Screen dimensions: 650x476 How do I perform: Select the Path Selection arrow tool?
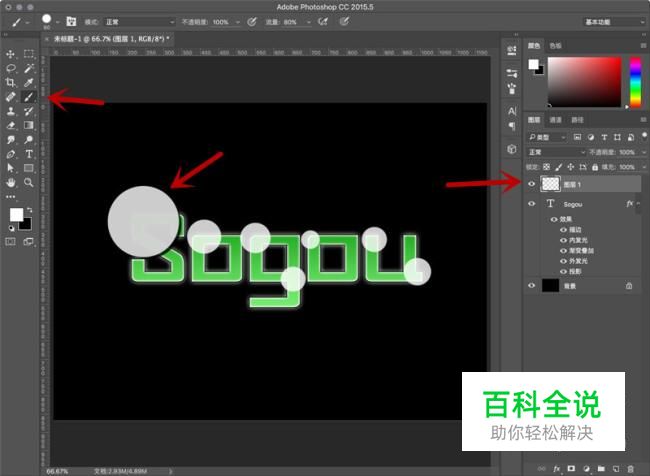click(x=10, y=168)
